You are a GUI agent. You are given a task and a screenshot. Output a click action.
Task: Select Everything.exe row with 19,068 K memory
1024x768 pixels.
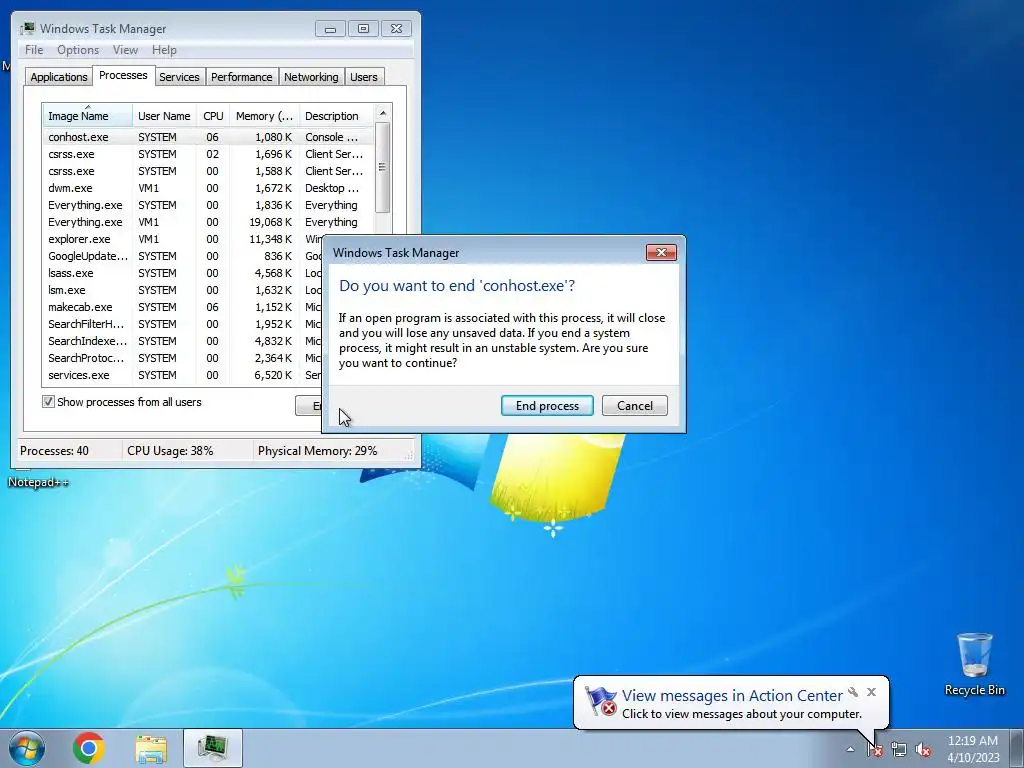click(208, 222)
